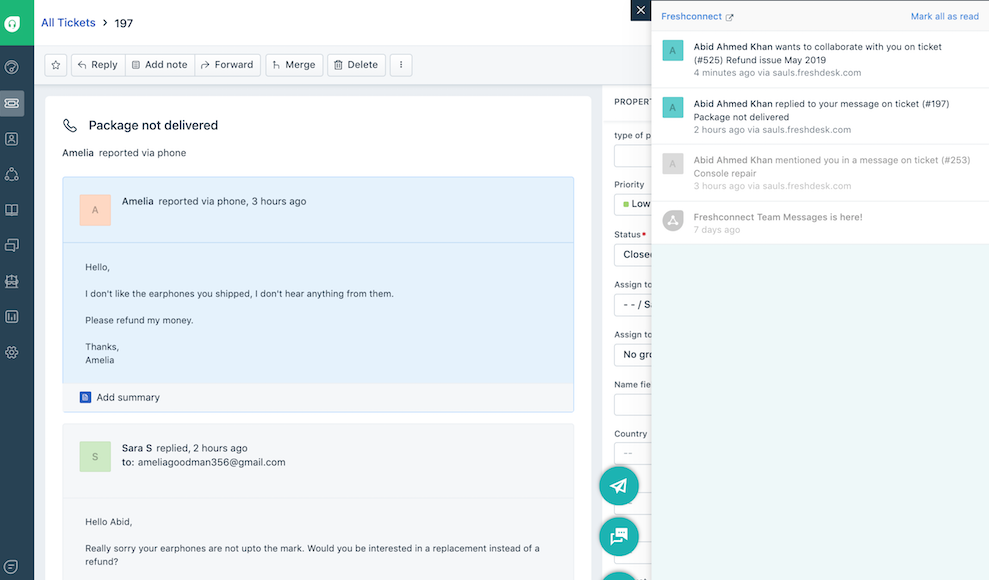Click the Package not delivered ticket title
Viewport: 989px width, 580px height.
click(153, 125)
